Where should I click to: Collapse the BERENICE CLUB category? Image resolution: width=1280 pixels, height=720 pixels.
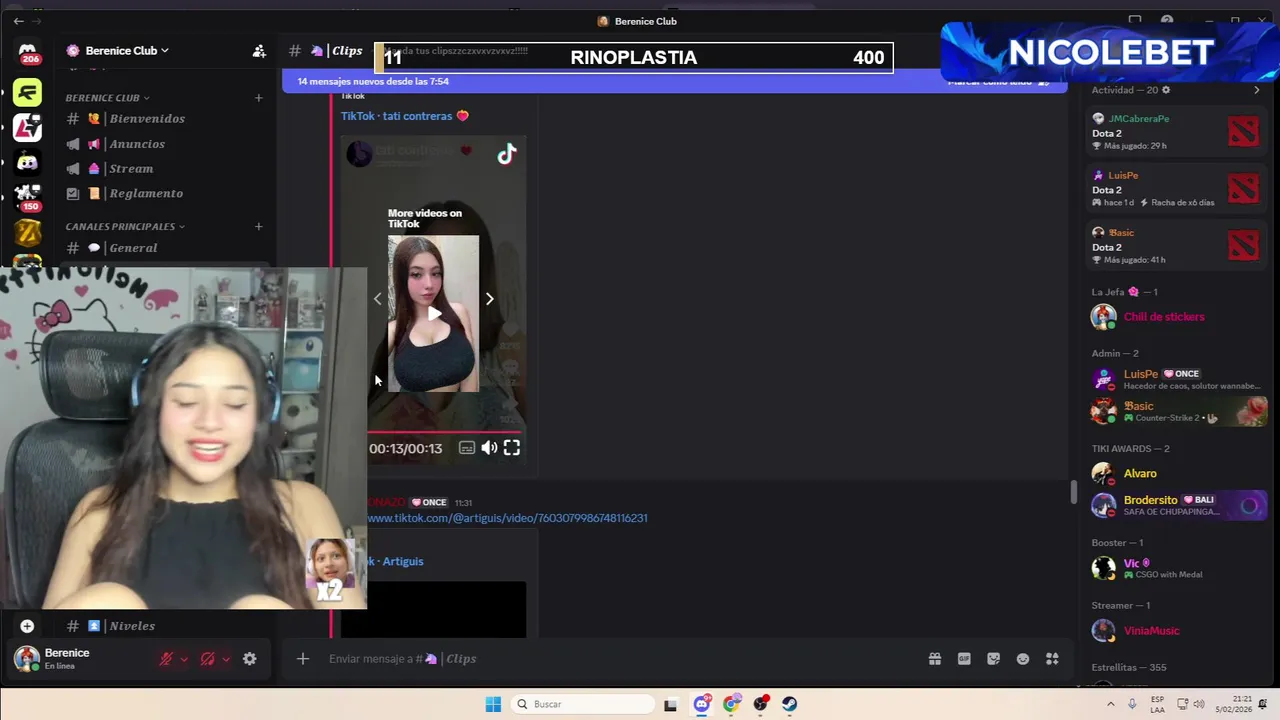107,98
